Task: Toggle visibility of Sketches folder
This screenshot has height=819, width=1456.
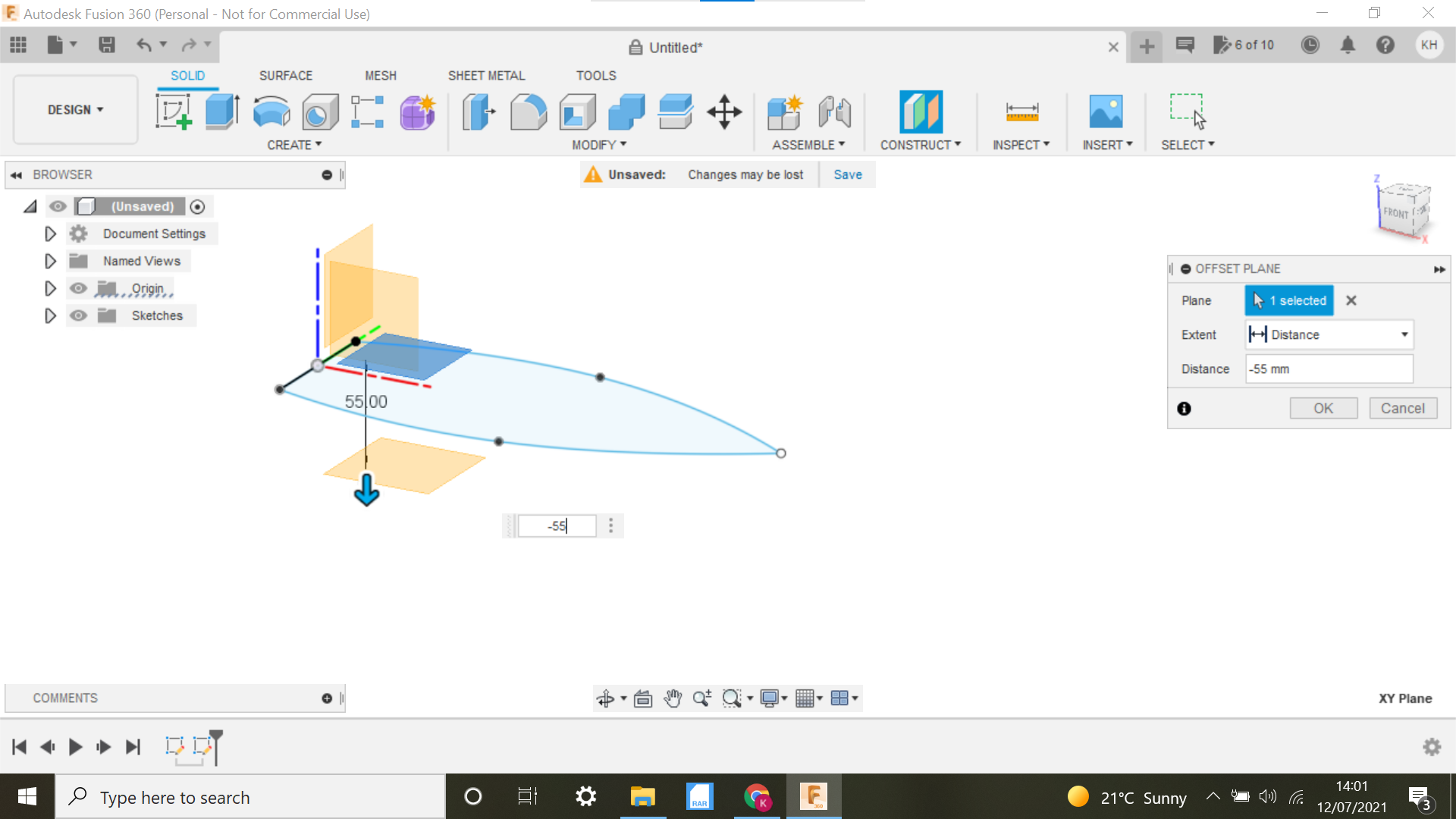Action: tap(79, 315)
